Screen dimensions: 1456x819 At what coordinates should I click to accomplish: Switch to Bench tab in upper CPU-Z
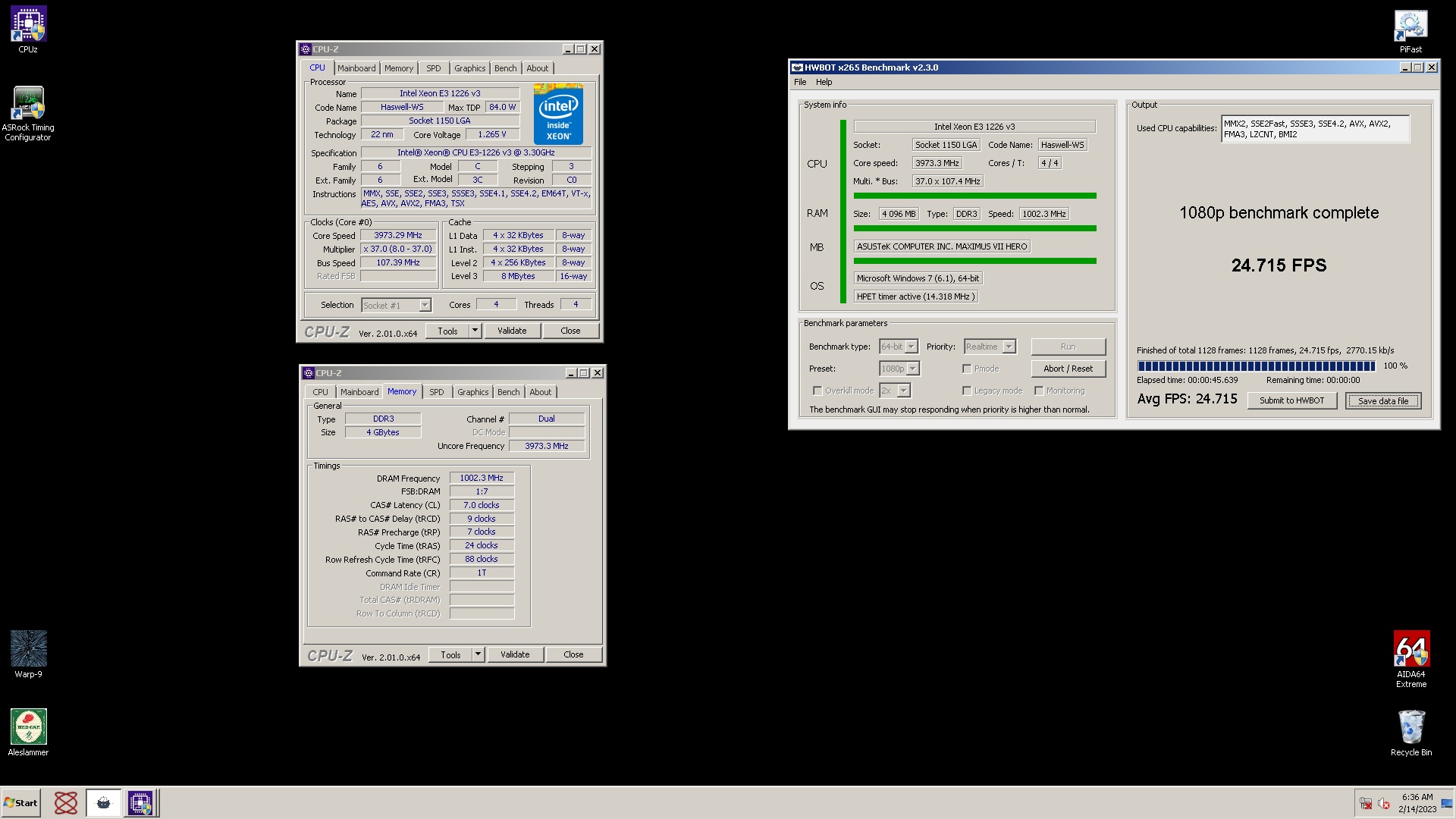[x=506, y=68]
